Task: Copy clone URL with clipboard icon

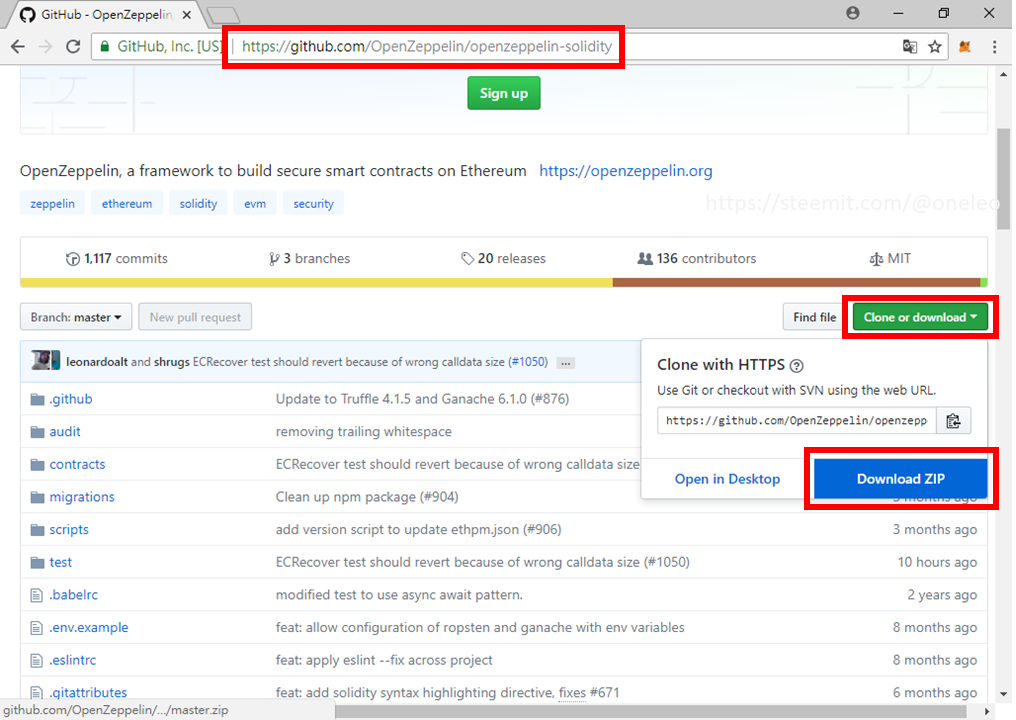Action: pyautogui.click(x=953, y=421)
